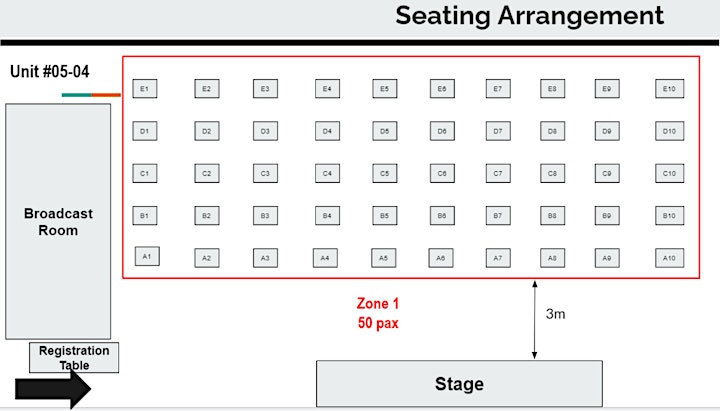Viewport: 720px width, 411px height.
Task: Click seat B3 box
Action: (x=265, y=216)
